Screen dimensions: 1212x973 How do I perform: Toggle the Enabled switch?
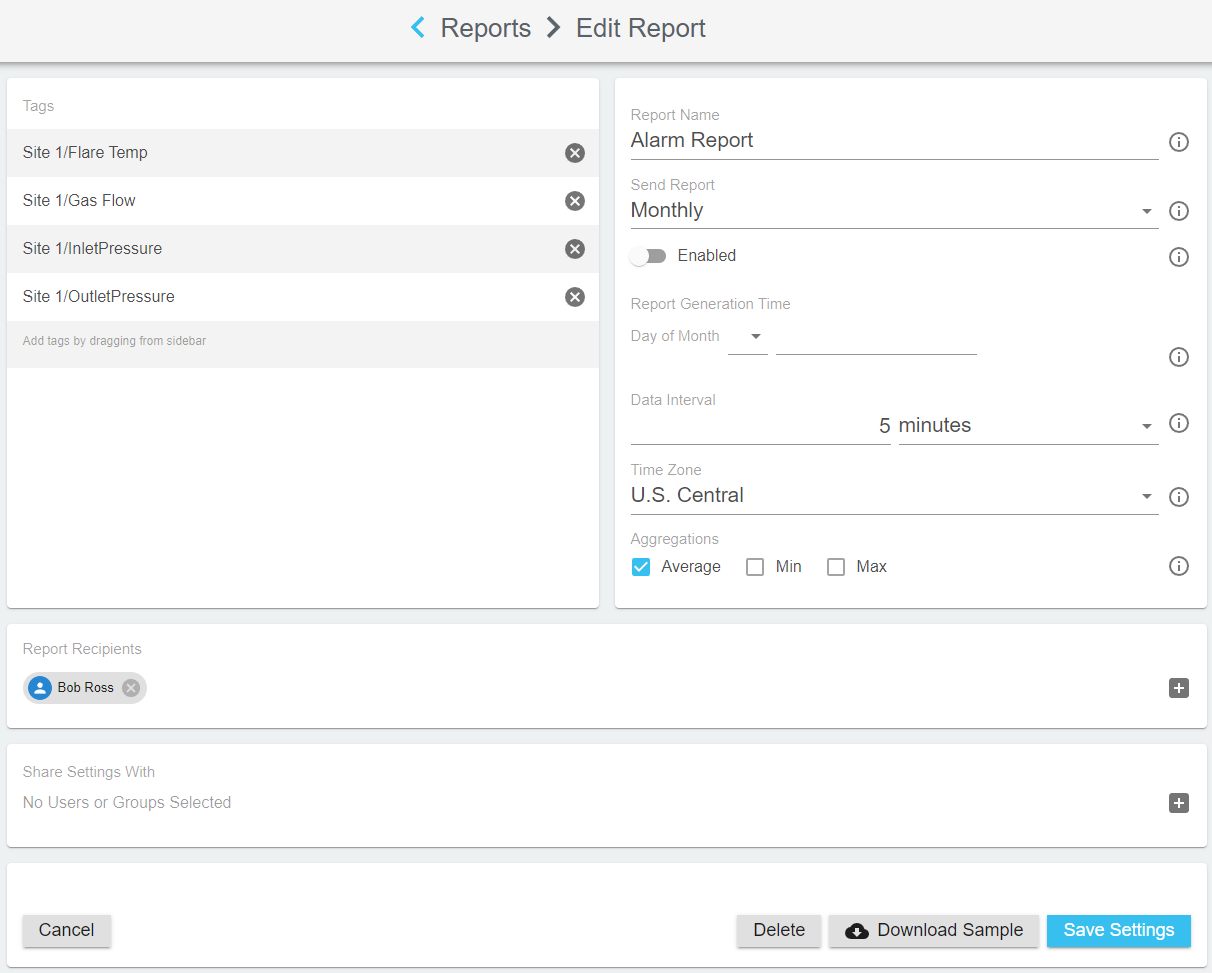(x=648, y=256)
